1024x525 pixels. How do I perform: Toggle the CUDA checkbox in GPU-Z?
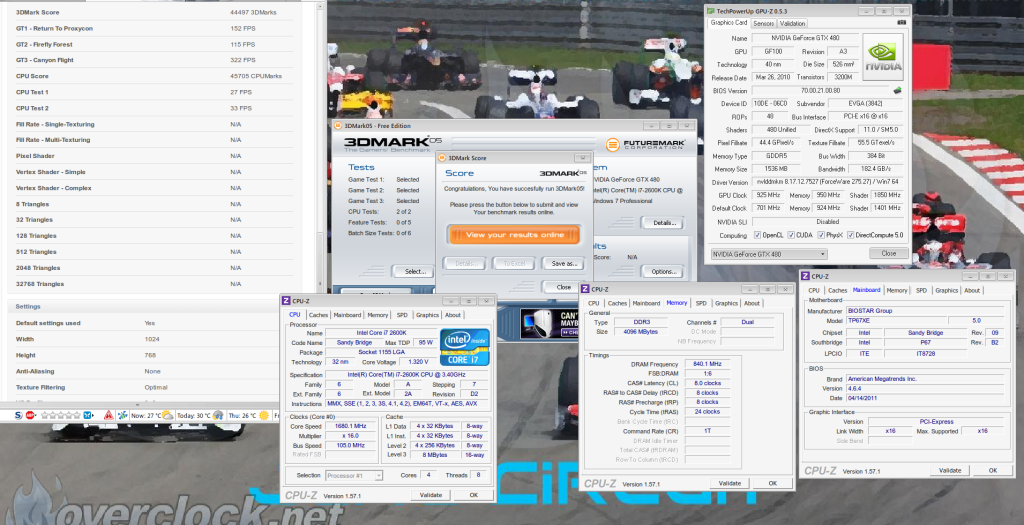(791, 235)
